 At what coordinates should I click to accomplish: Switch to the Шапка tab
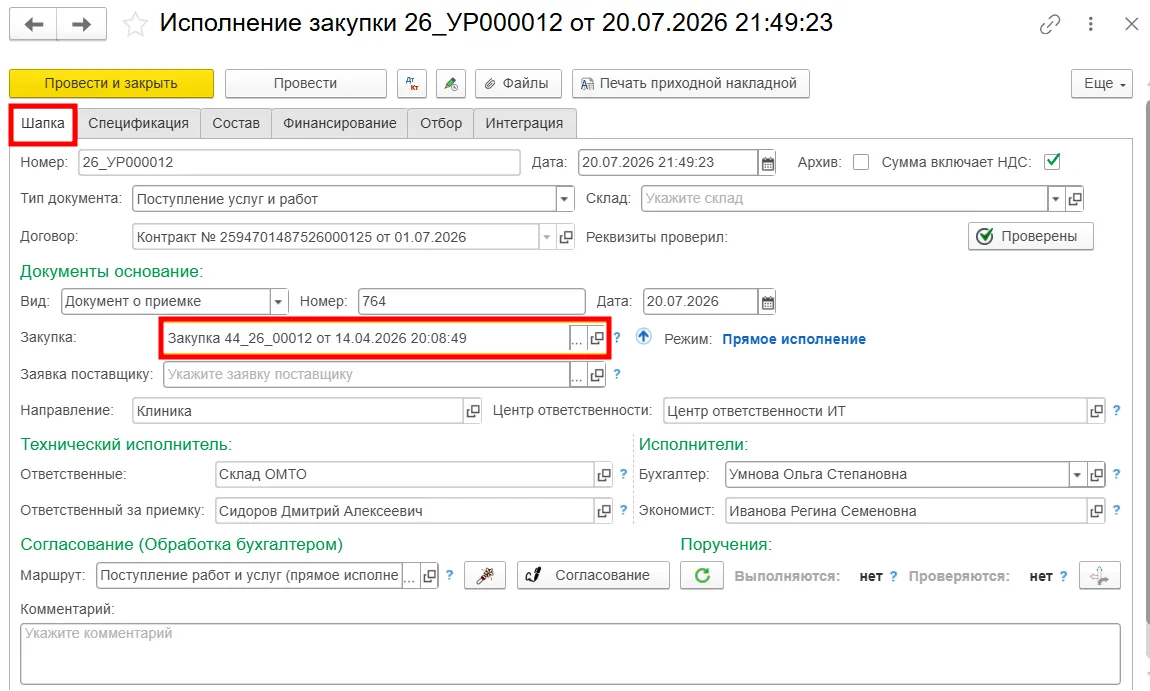click(x=43, y=123)
